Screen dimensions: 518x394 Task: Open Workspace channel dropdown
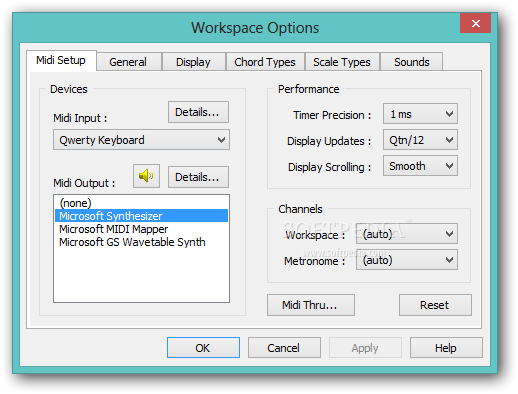(407, 234)
